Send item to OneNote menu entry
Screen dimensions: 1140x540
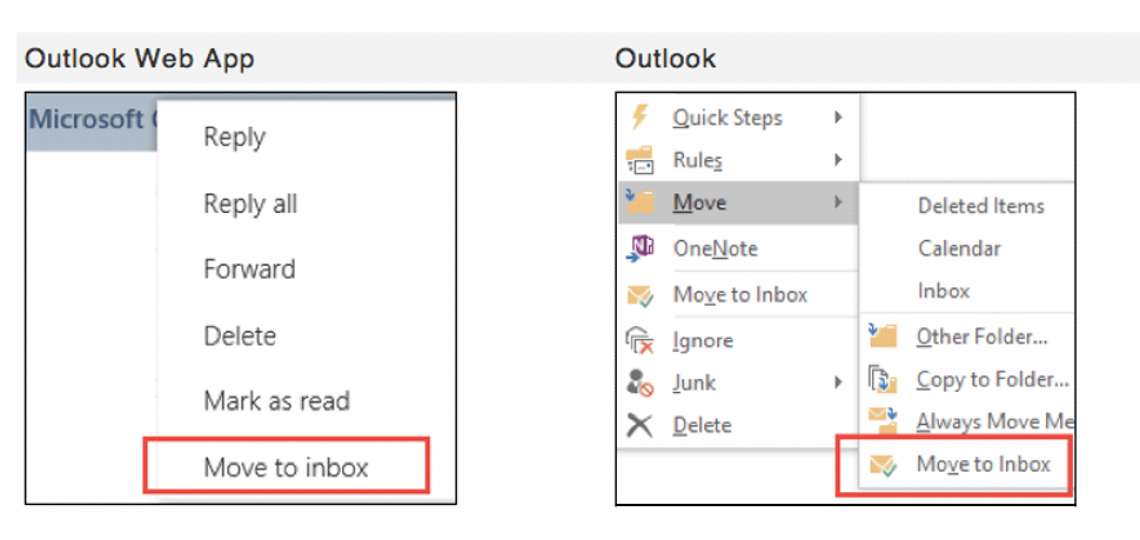coord(715,249)
